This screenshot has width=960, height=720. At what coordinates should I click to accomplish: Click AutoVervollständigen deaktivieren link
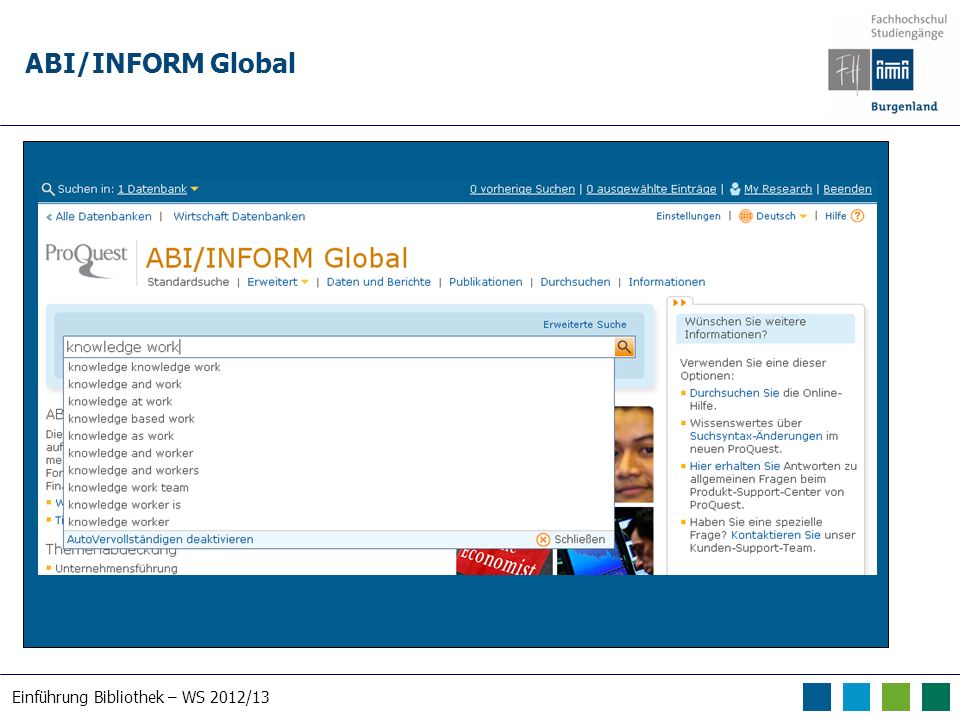coord(160,539)
